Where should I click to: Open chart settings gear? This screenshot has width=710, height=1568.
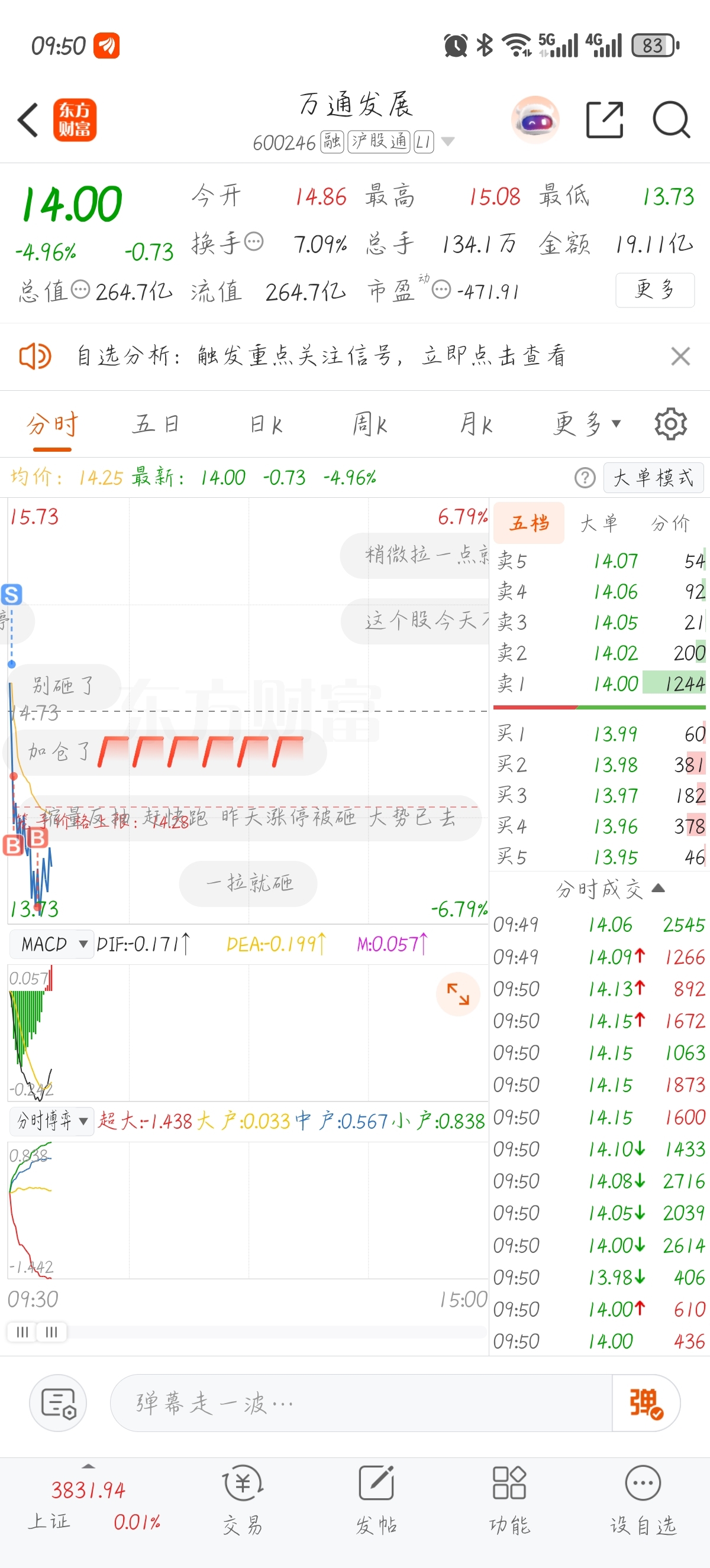coord(670,424)
